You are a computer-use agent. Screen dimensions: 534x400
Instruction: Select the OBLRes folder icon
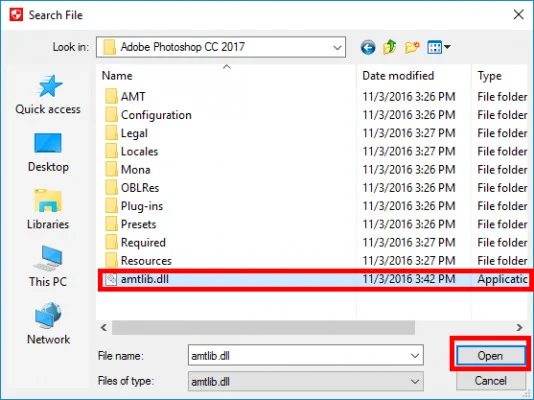pos(111,188)
